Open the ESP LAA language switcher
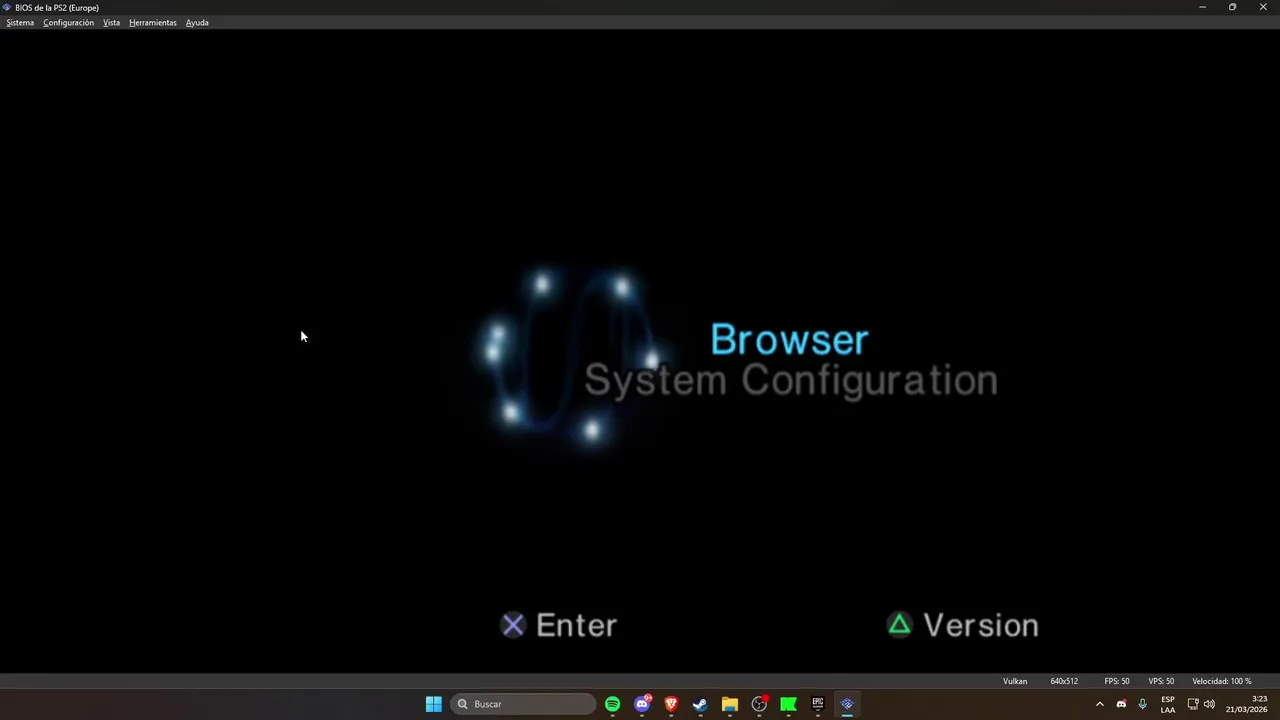The width and height of the screenshot is (1280, 720). (1168, 704)
